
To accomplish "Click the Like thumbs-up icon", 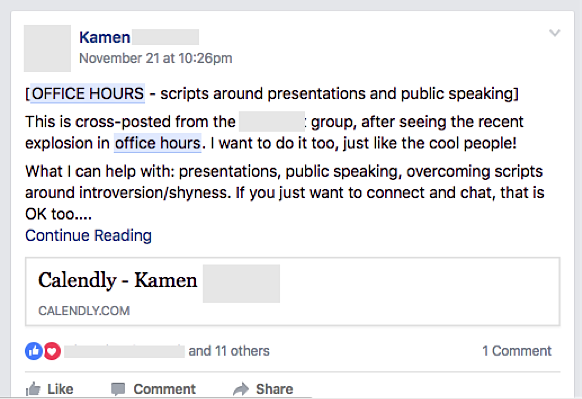I will (x=33, y=389).
